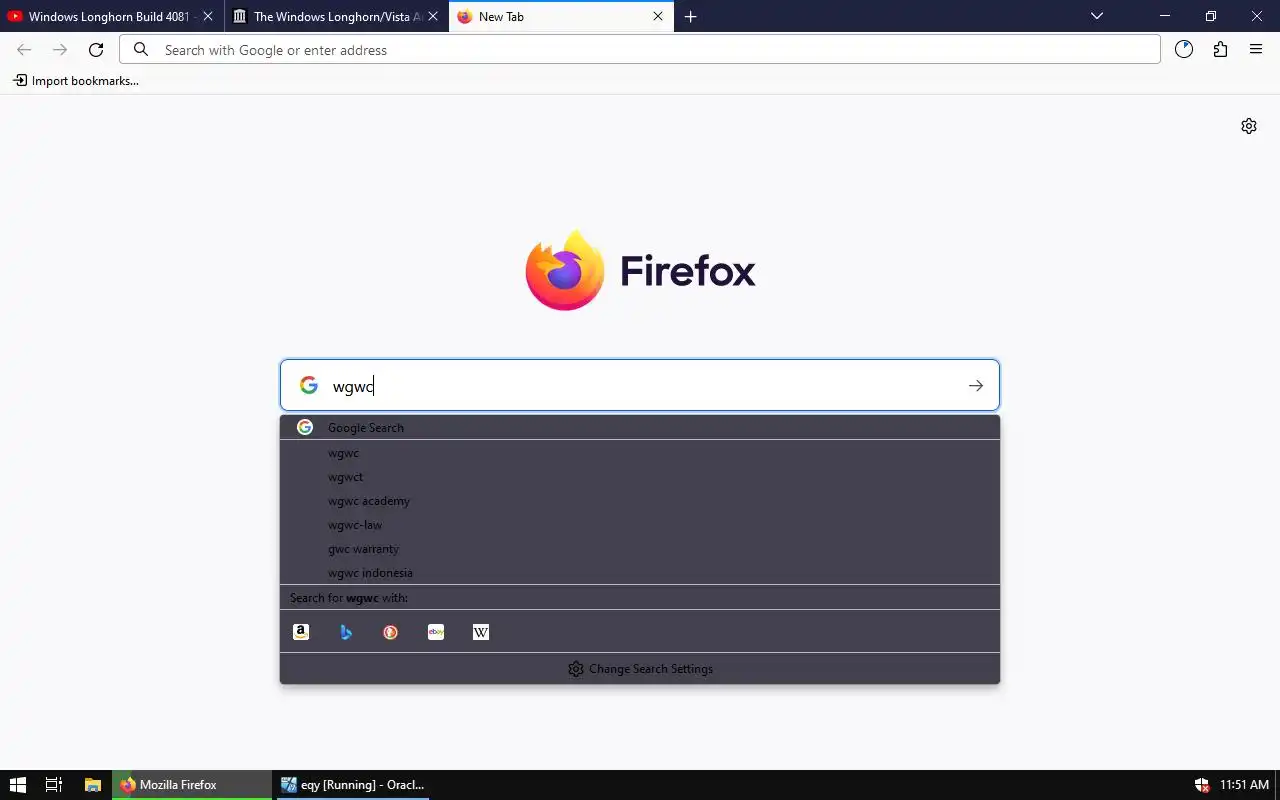This screenshot has width=1280, height=800.
Task: Open File Explorer from the taskbar
Action: [92, 785]
